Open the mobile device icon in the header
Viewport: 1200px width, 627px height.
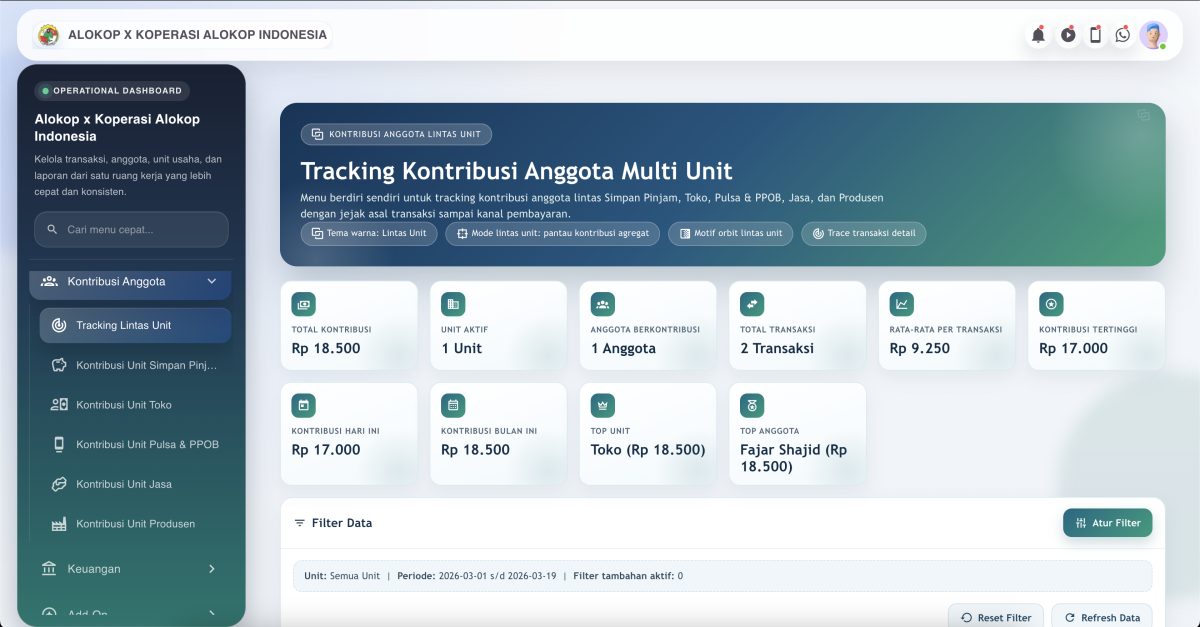(x=1095, y=34)
